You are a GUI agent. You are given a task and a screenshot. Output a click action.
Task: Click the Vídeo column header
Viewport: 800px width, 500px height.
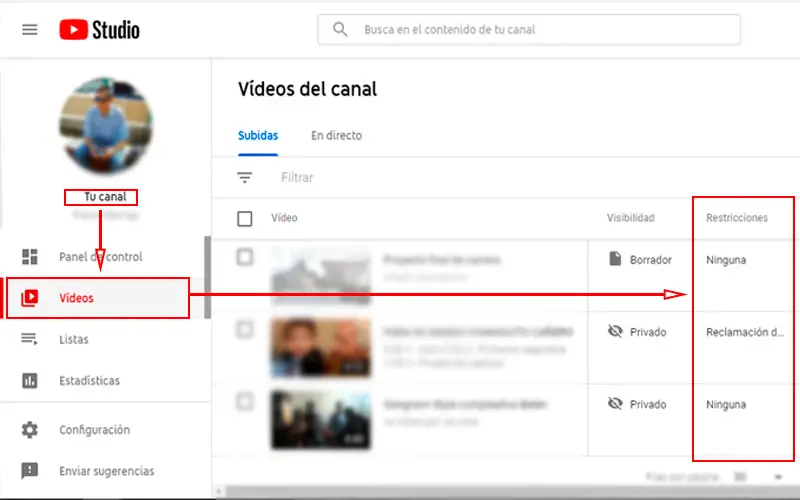click(x=284, y=218)
